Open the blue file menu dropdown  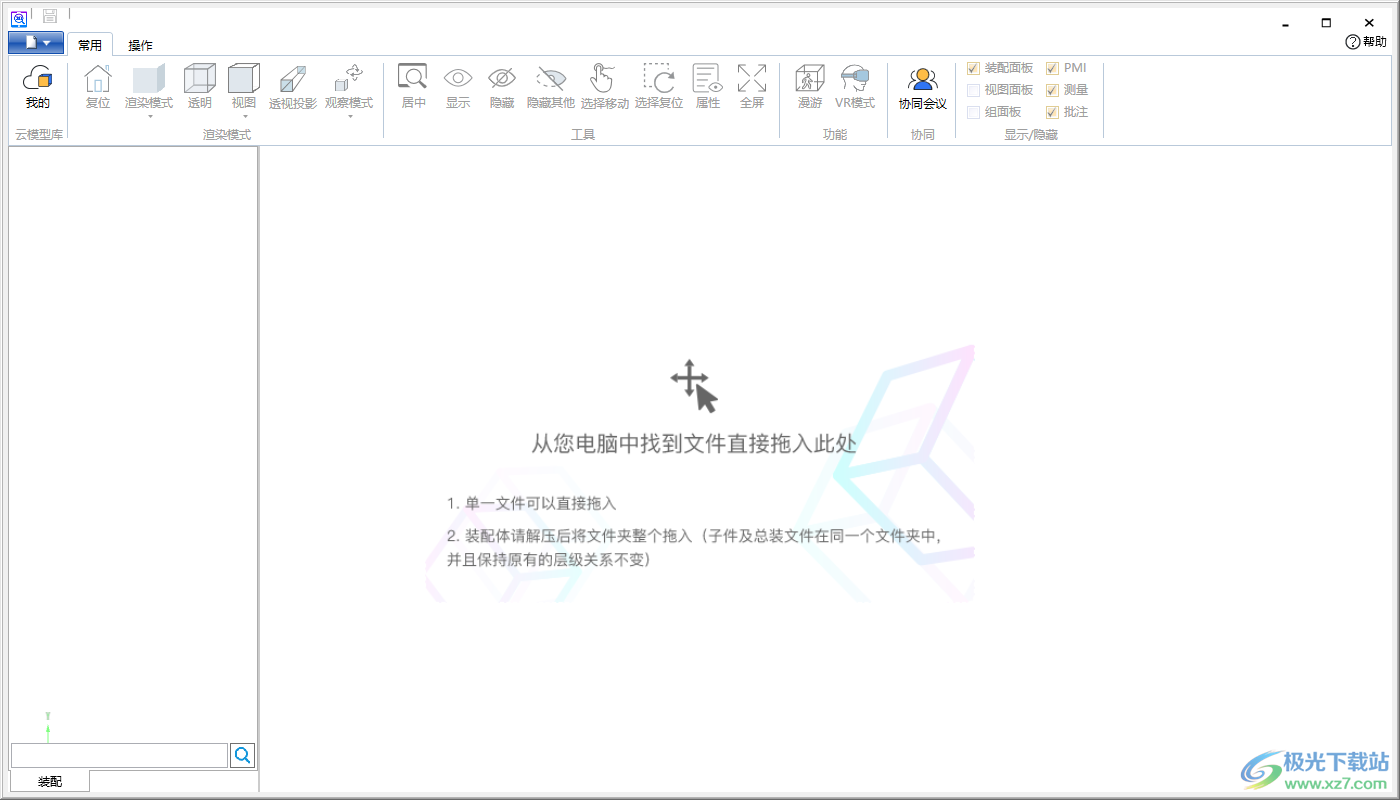pyautogui.click(x=36, y=43)
